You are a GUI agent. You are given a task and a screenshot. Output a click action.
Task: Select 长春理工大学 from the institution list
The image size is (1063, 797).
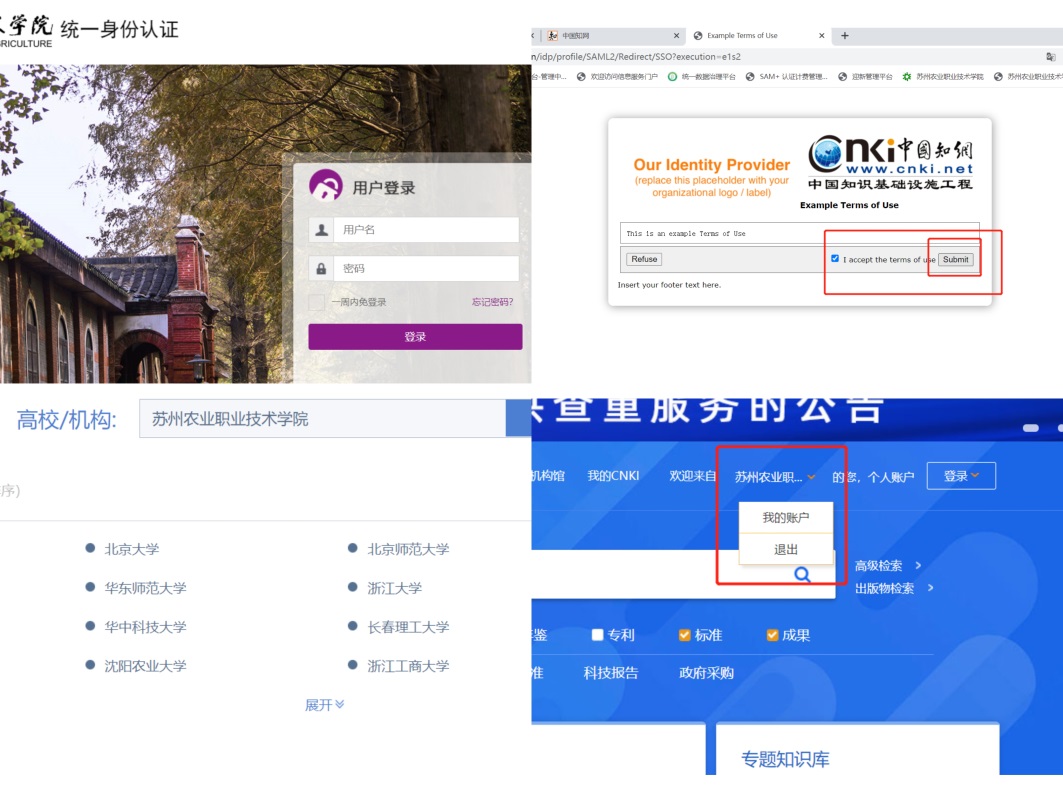pos(408,627)
